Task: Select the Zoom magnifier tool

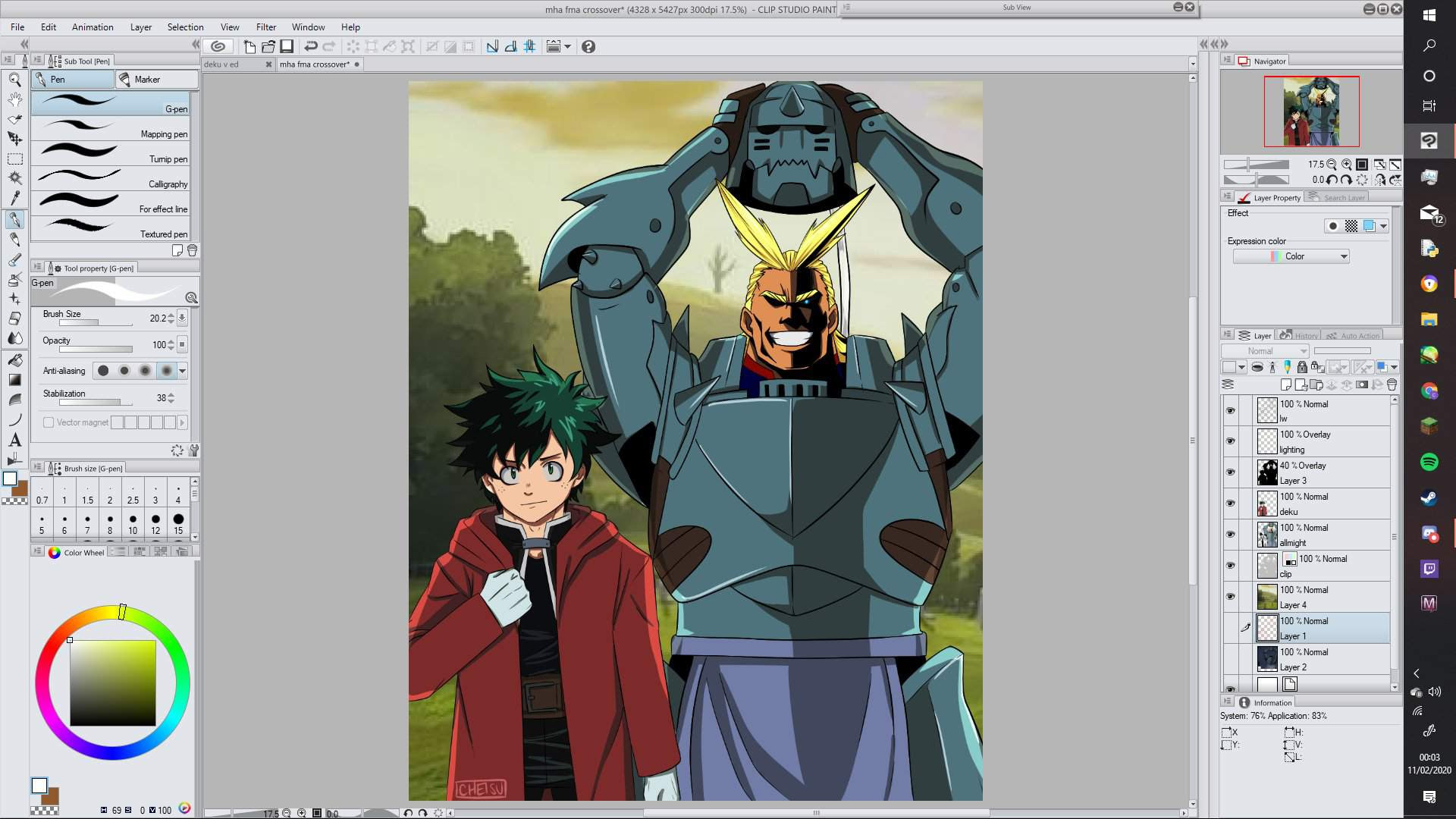Action: point(14,79)
